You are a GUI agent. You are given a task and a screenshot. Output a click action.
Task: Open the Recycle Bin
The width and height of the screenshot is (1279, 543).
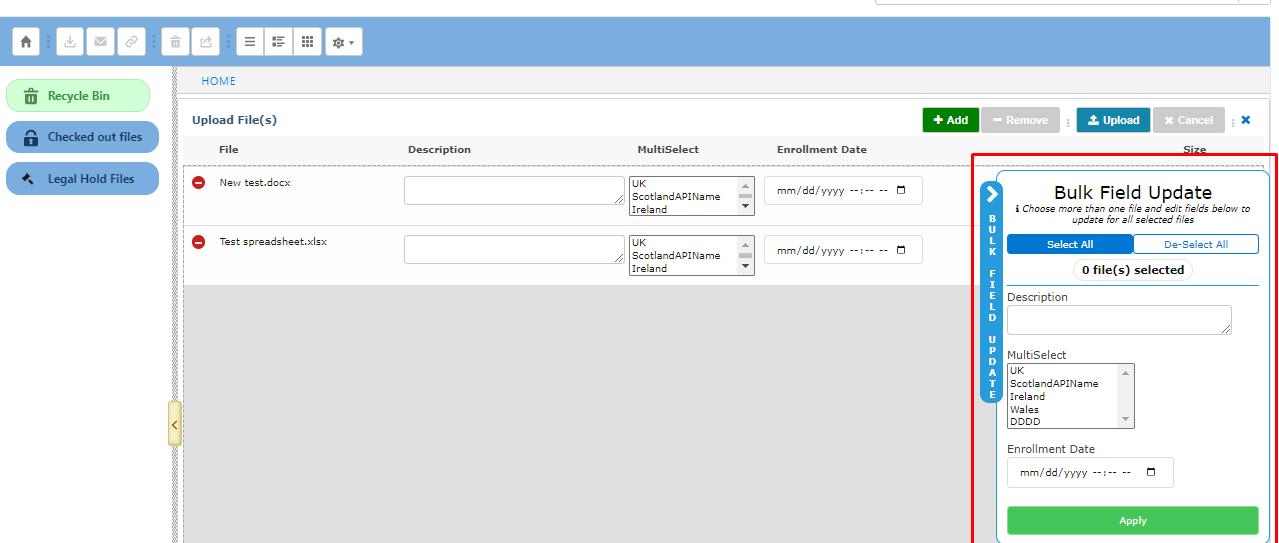pyautogui.click(x=78, y=96)
